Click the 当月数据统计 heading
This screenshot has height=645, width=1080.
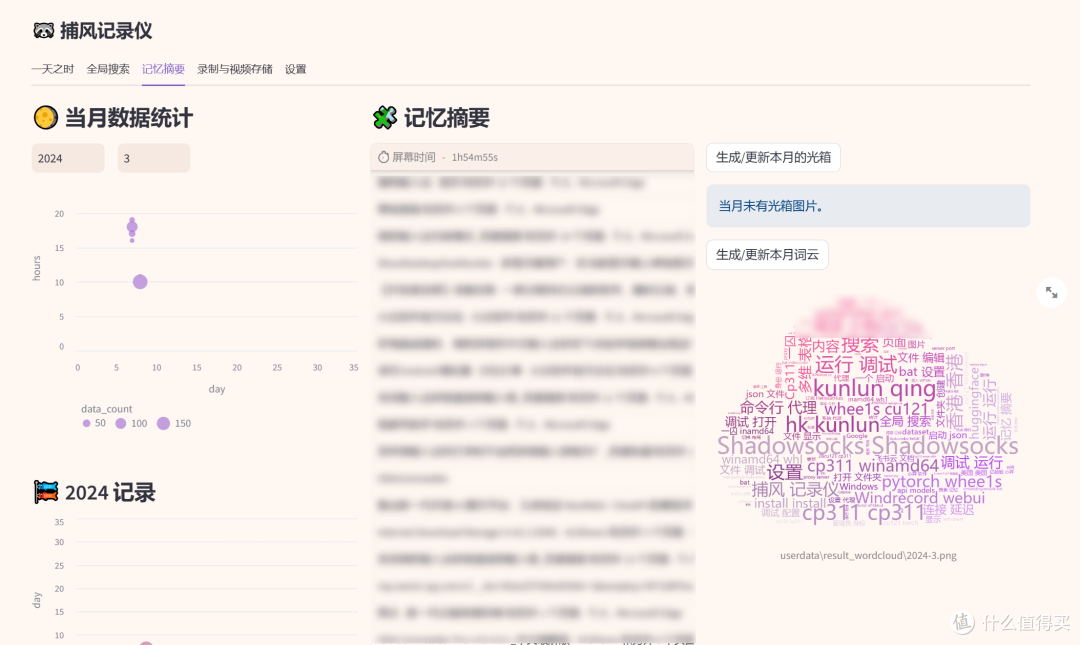[x=129, y=118]
